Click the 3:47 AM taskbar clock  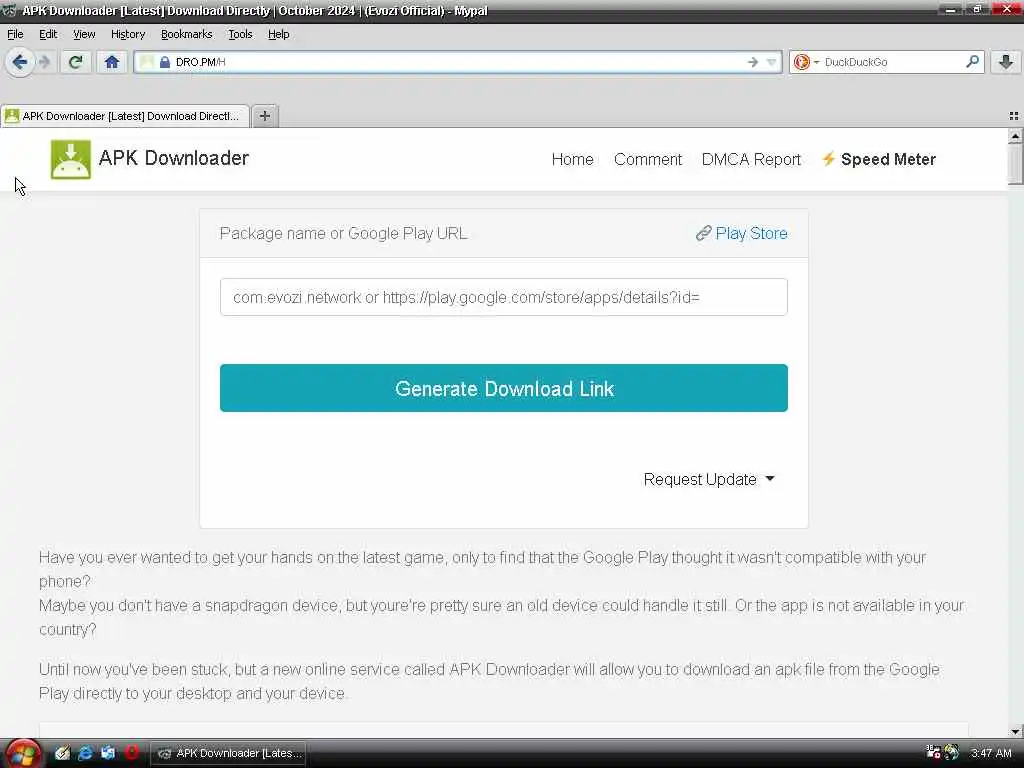click(x=991, y=753)
